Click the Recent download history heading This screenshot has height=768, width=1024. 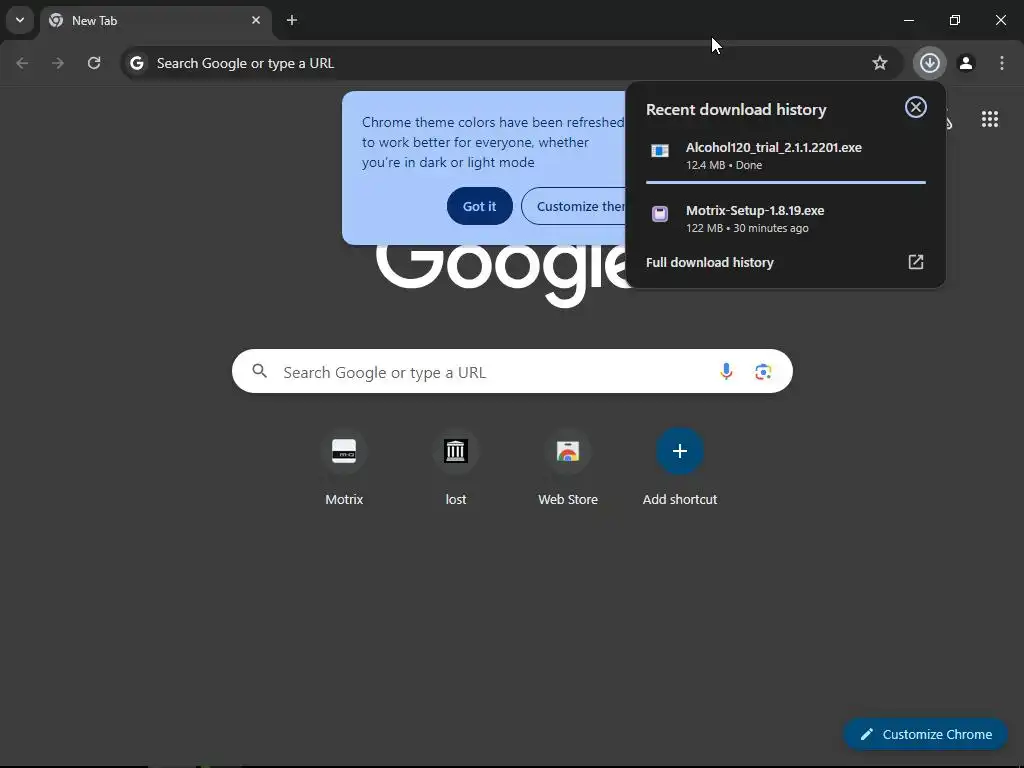(736, 110)
